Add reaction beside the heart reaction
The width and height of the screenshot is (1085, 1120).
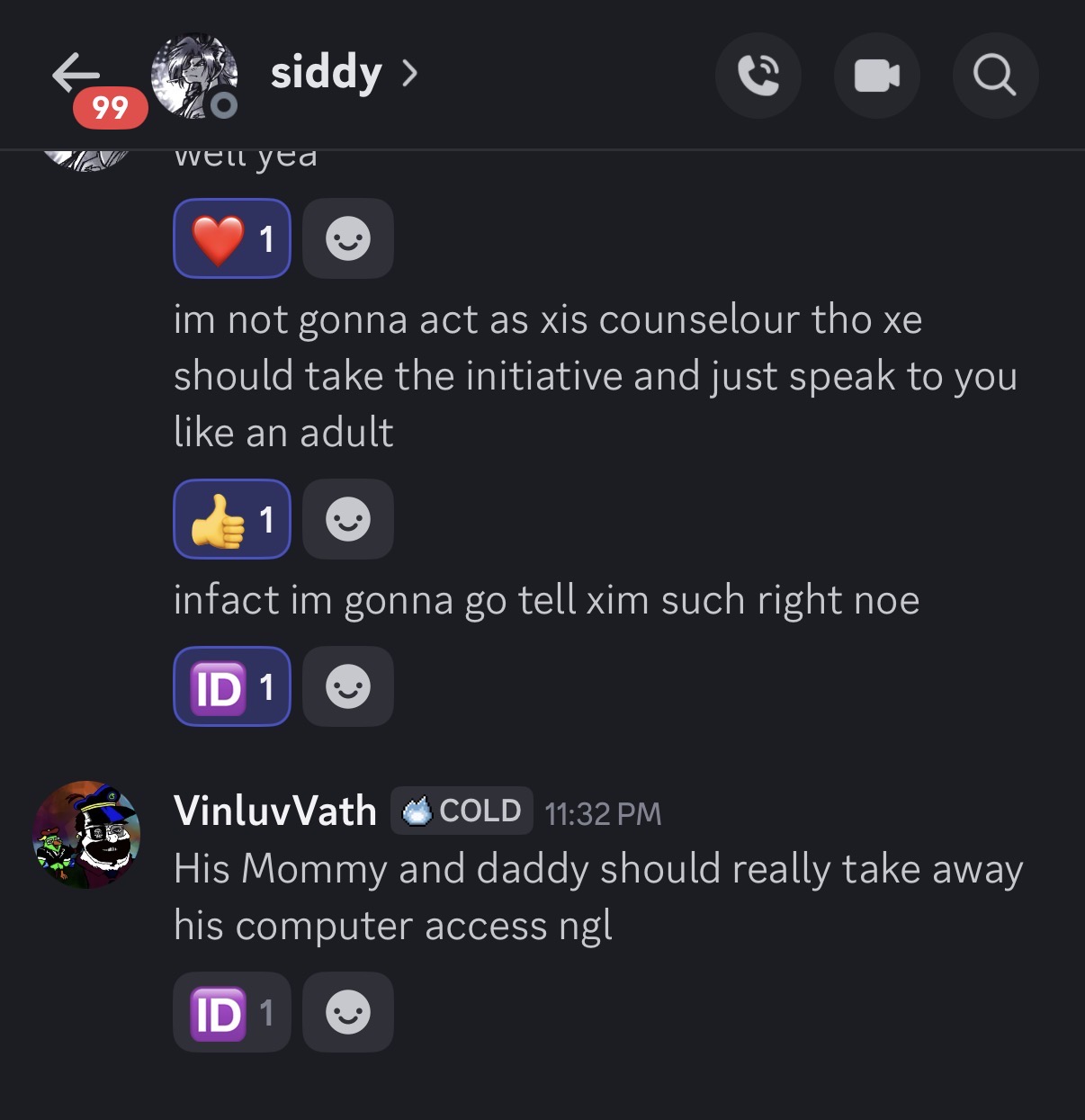pos(348,238)
